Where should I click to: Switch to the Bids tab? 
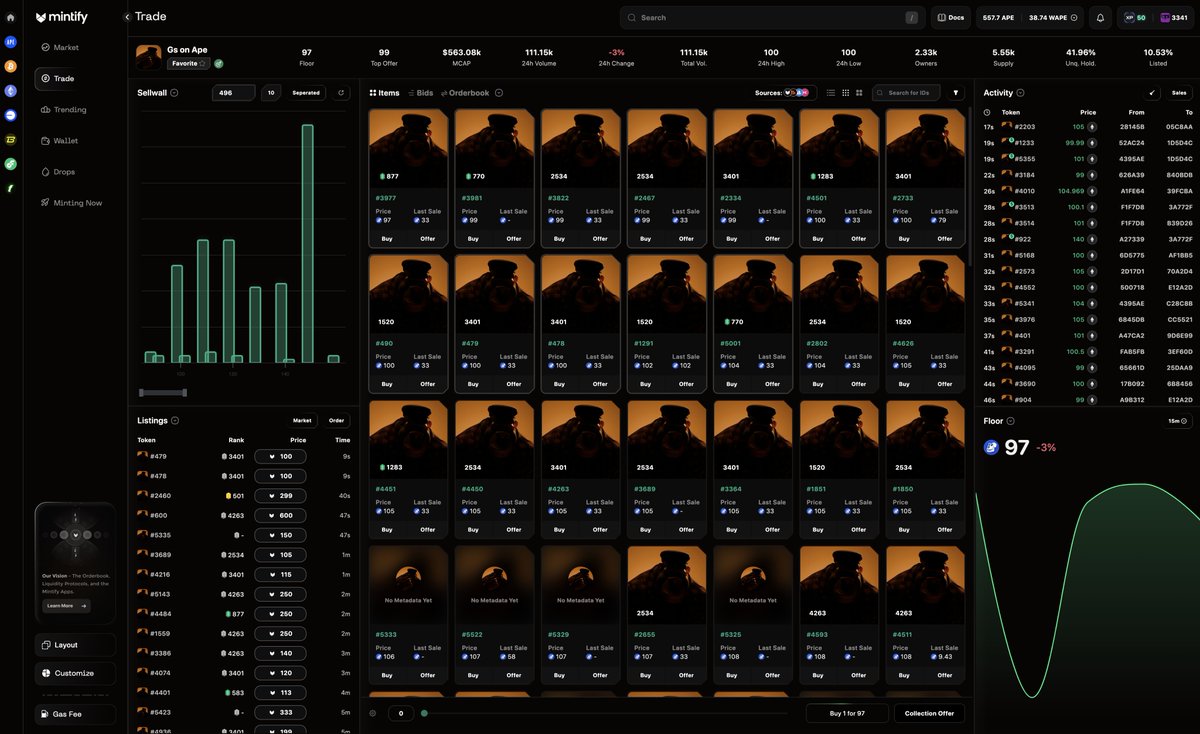click(420, 93)
